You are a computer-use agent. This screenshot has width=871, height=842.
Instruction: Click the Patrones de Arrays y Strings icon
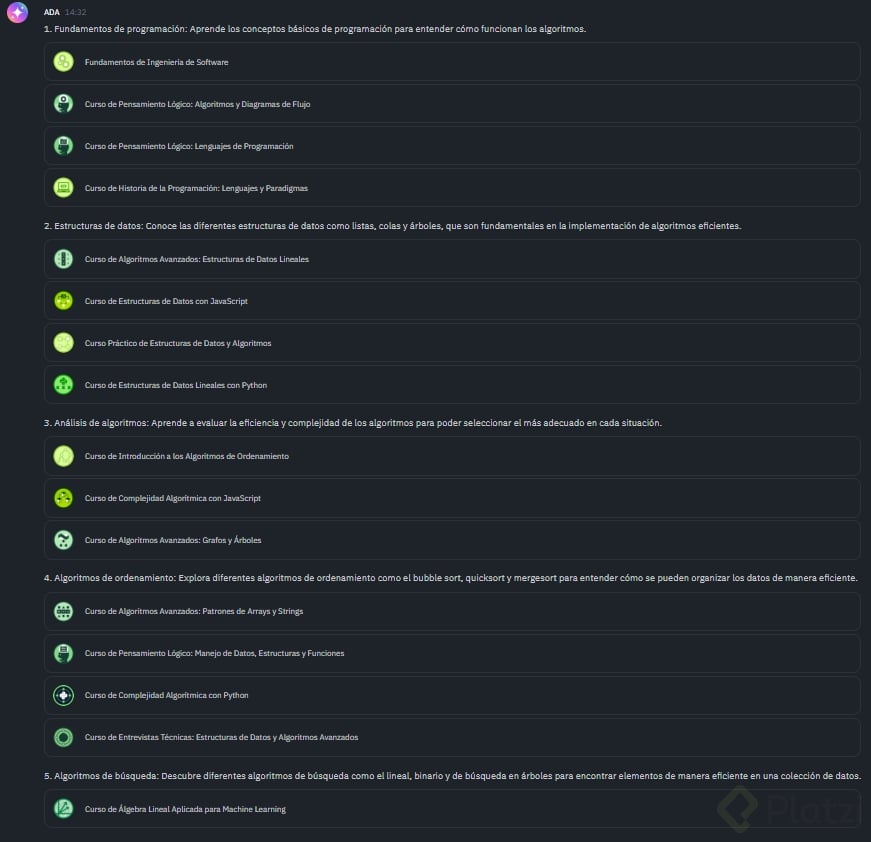tap(64, 611)
